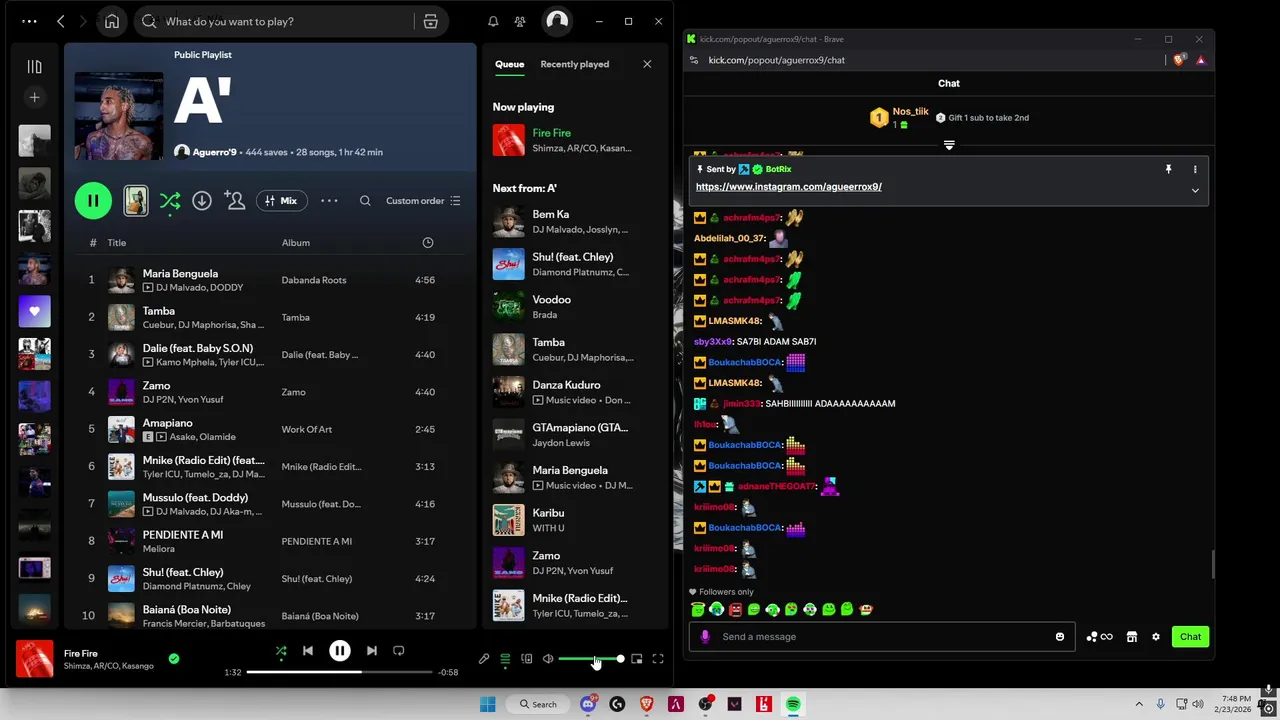Click search-in-playlist magnifier icon
The image size is (1280, 720).
coord(365,201)
